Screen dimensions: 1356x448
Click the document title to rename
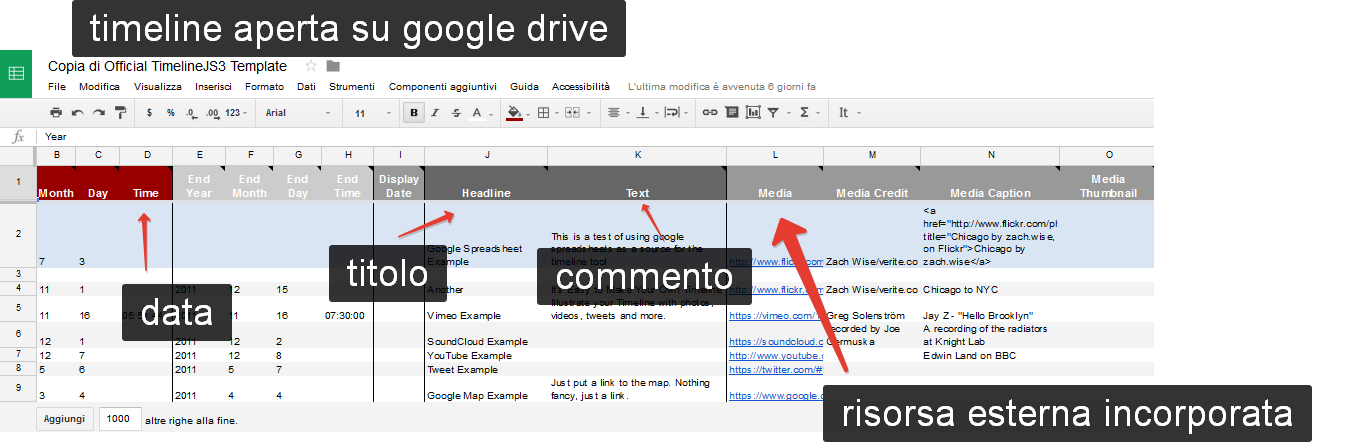pos(167,66)
